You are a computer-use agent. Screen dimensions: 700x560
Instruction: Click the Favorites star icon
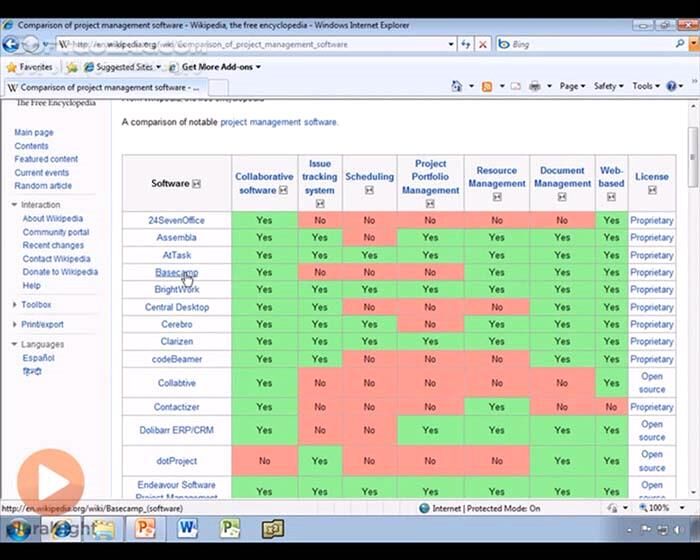[12, 67]
